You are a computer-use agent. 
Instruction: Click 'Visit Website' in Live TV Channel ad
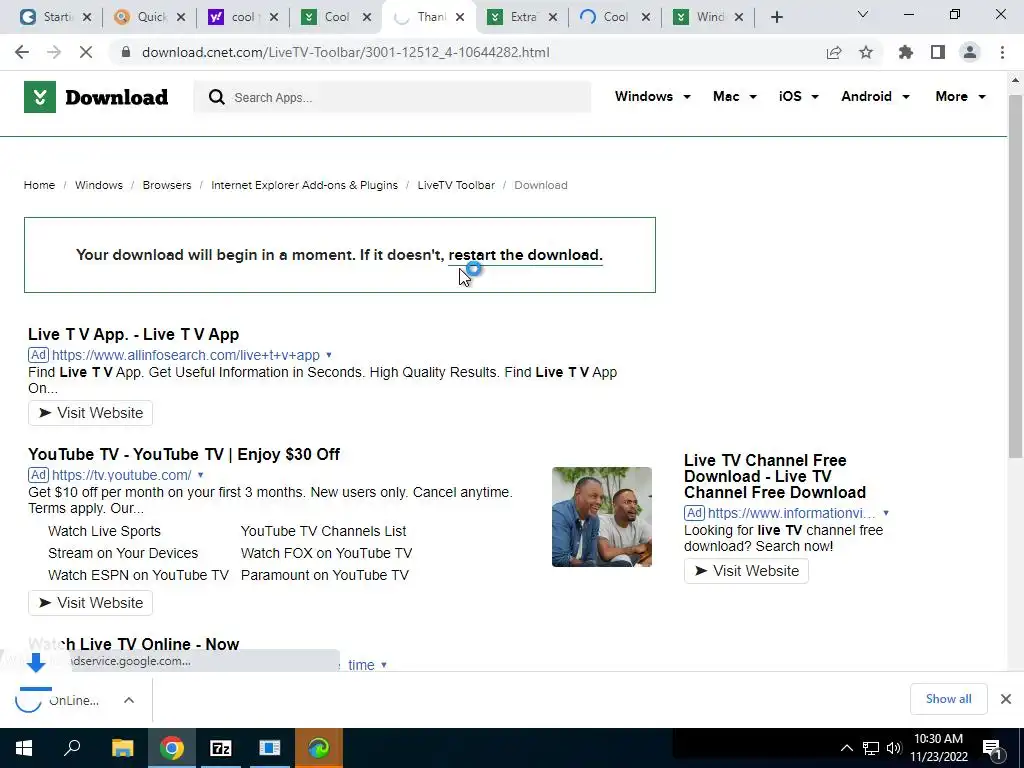coord(746,571)
